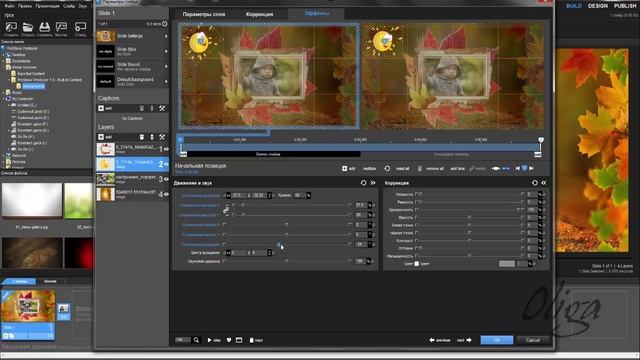The image size is (640, 360).
Task: Switch to DESIGN workspace
Action: [598, 6]
